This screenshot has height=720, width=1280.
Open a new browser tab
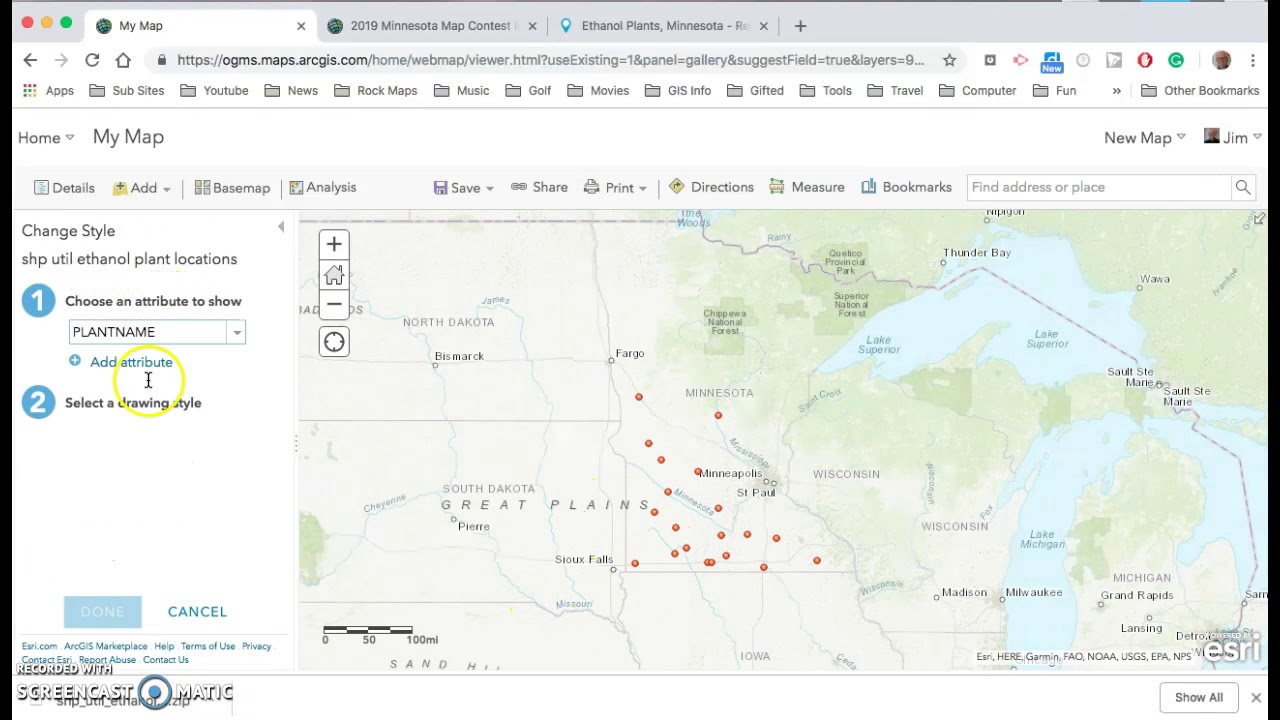(800, 26)
